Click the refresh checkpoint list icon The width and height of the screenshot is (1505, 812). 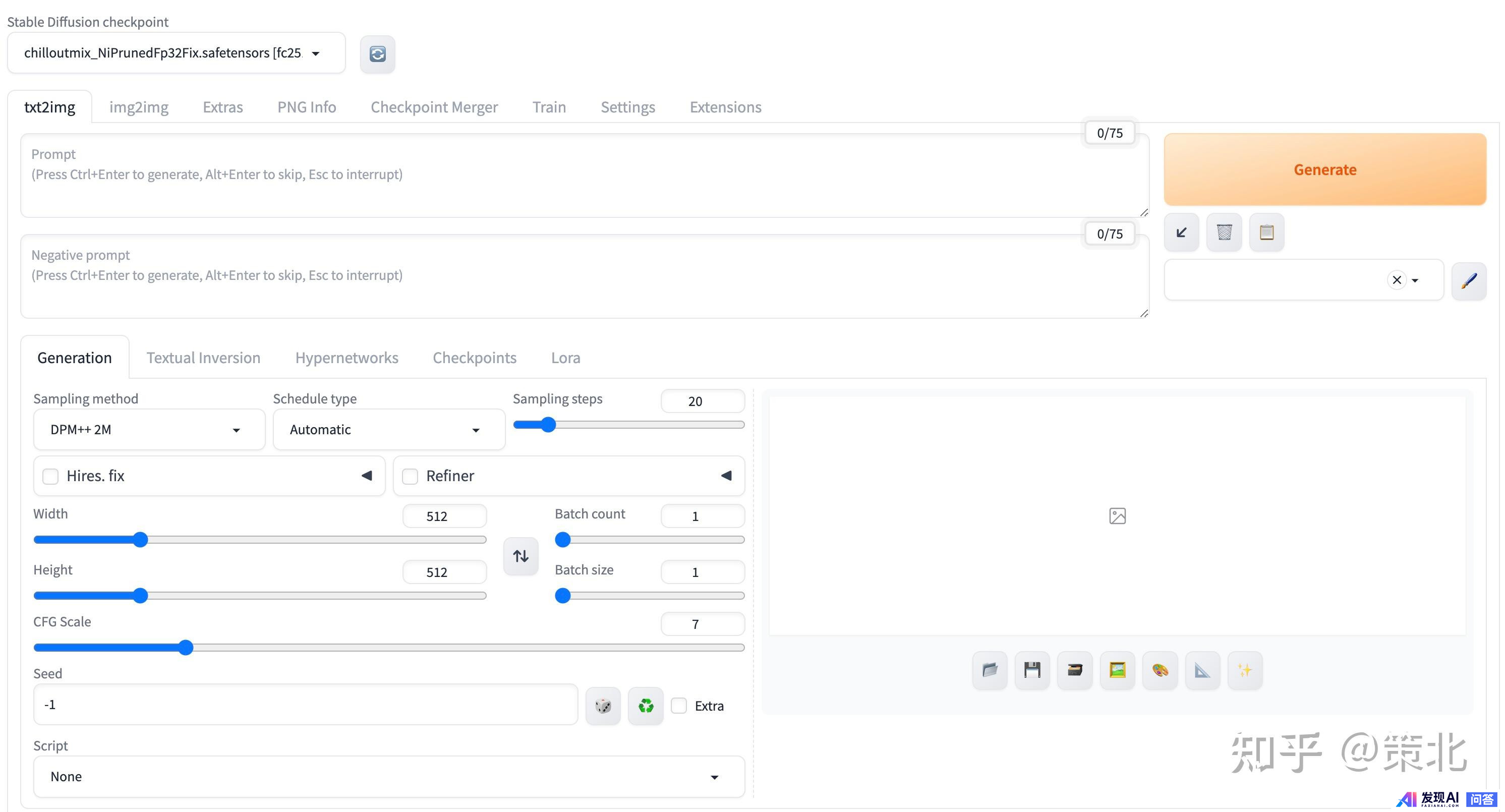click(377, 54)
